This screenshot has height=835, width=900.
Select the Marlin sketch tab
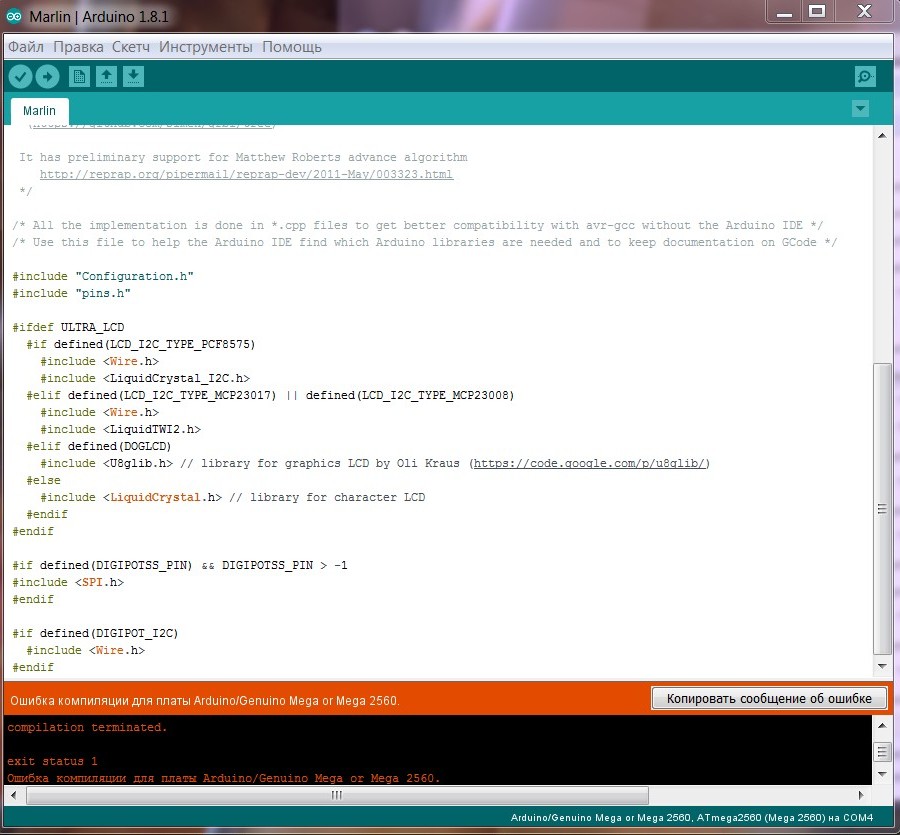40,111
